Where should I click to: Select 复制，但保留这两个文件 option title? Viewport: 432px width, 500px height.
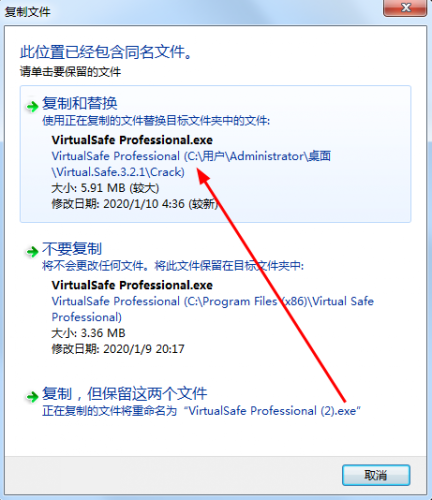coord(125,394)
